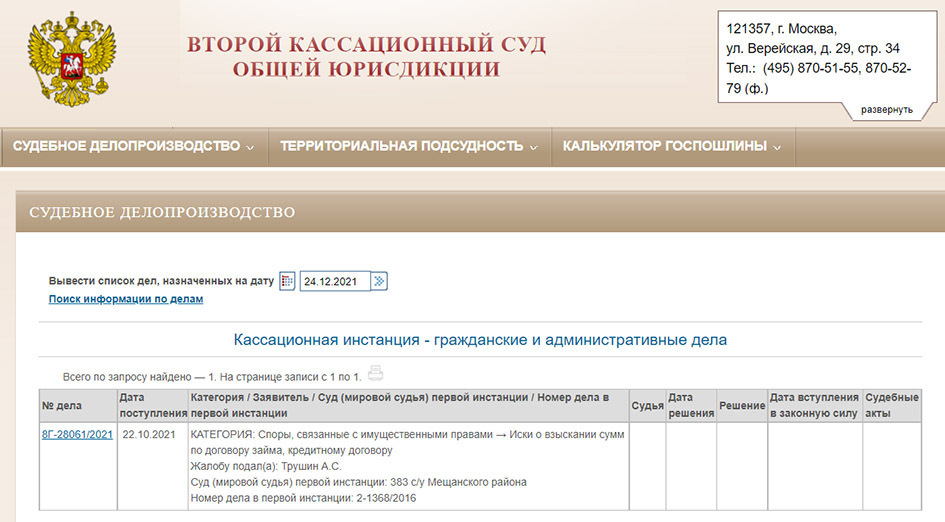This screenshot has width=945, height=522.
Task: Open «Поиск информации по делам» link
Action: click(x=126, y=299)
